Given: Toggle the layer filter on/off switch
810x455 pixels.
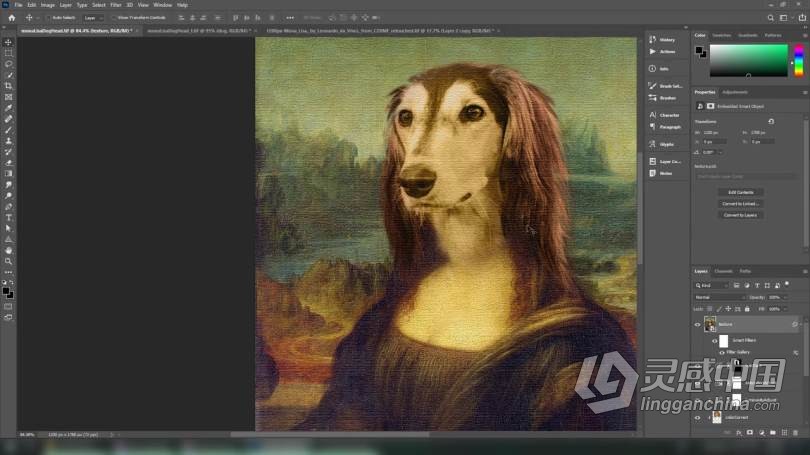Looking at the screenshot, I should (x=787, y=284).
